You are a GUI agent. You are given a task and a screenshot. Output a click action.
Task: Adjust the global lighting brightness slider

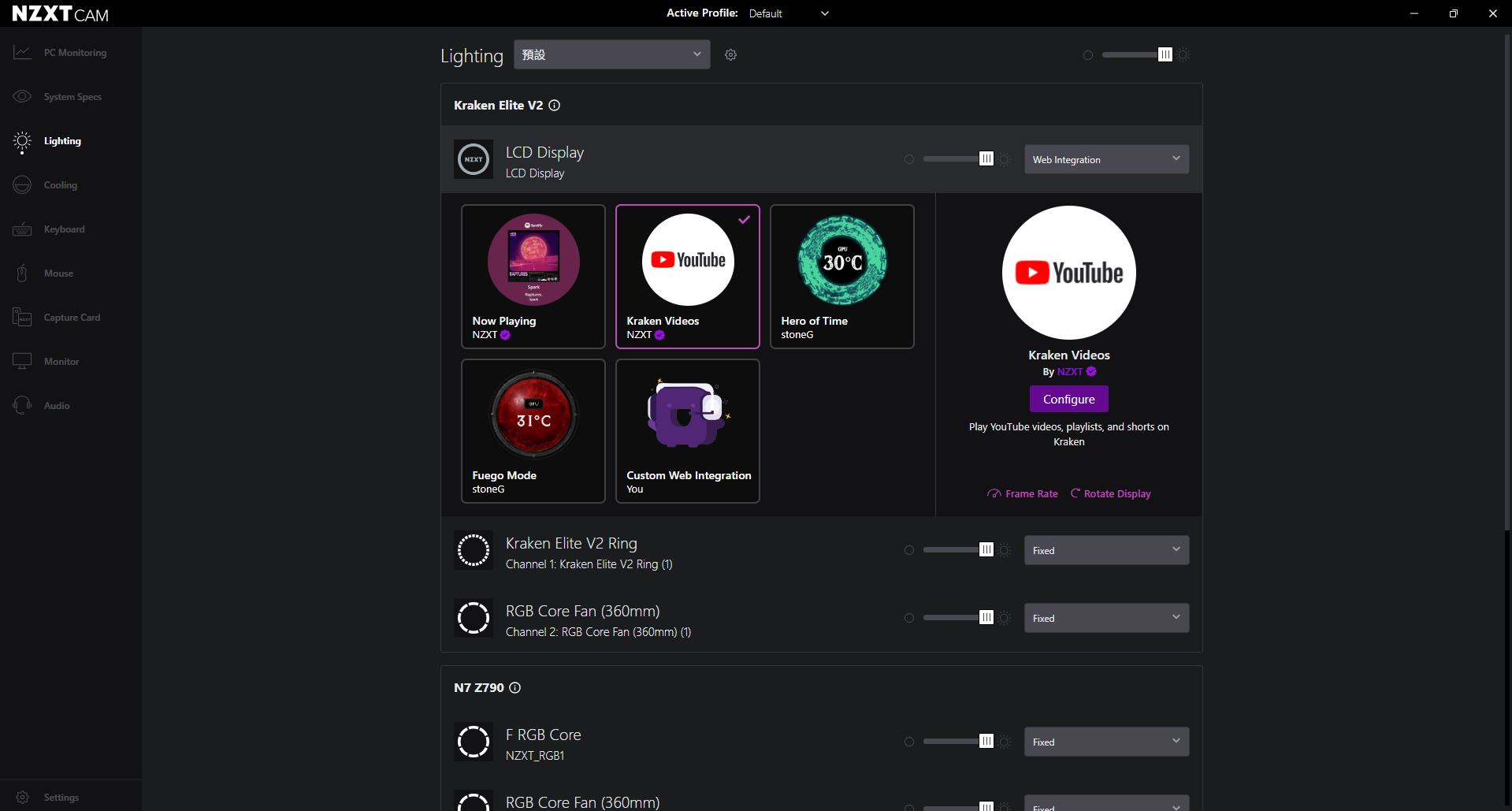click(1136, 54)
